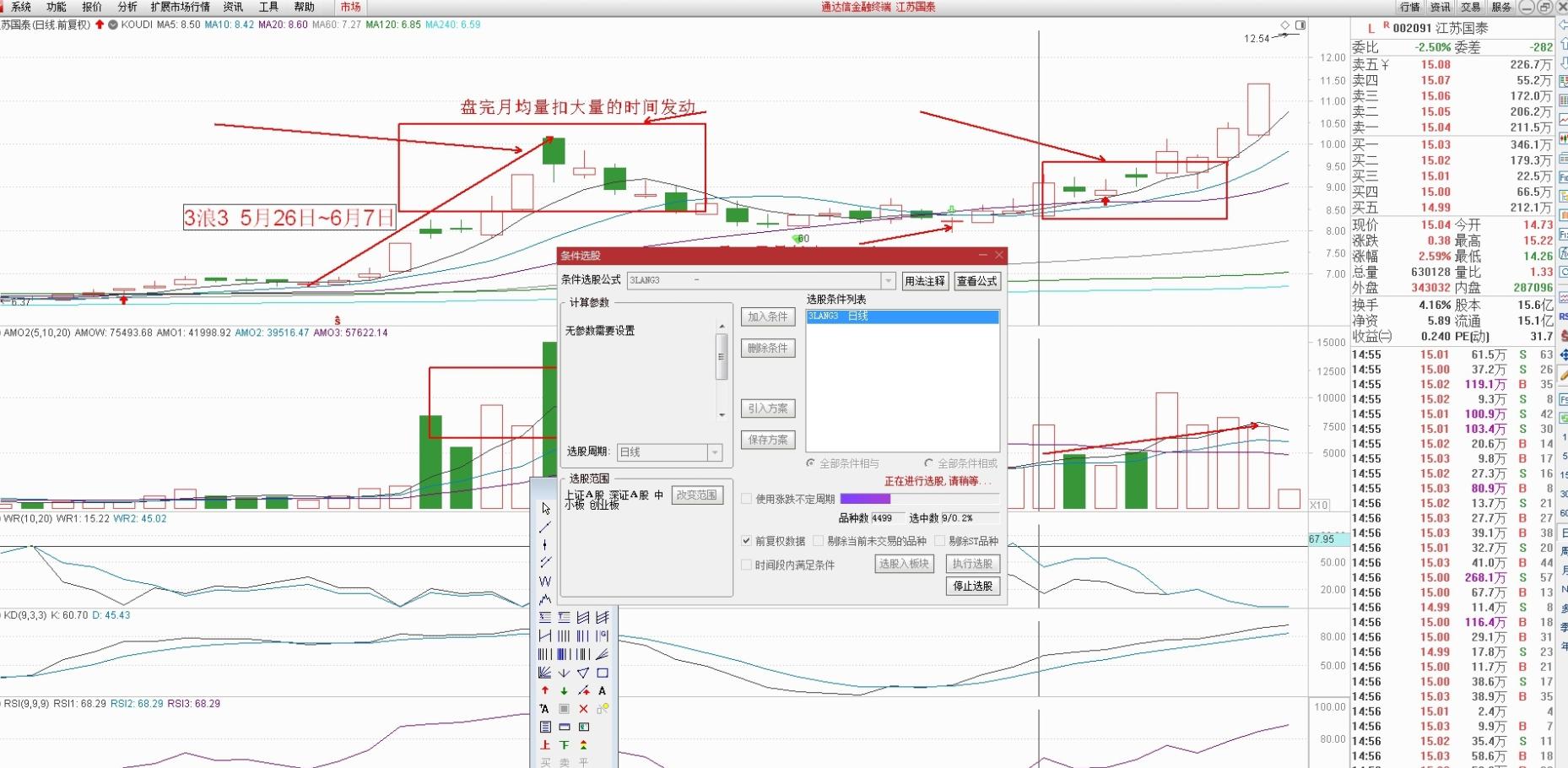Select the arrow pointer tool in drawing palette
Image resolution: width=1568 pixels, height=768 pixels.
pos(546,508)
